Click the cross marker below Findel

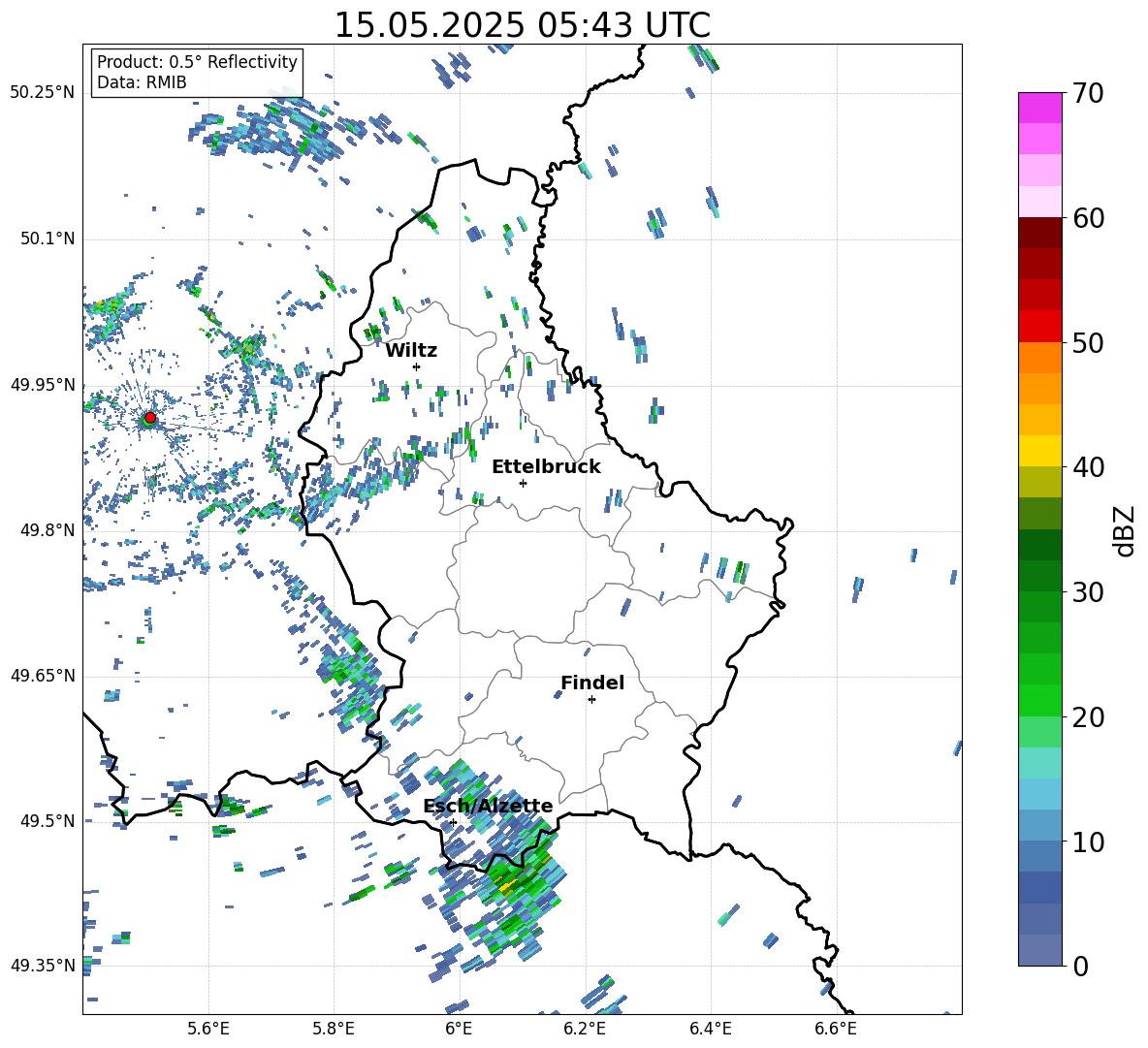click(x=591, y=700)
